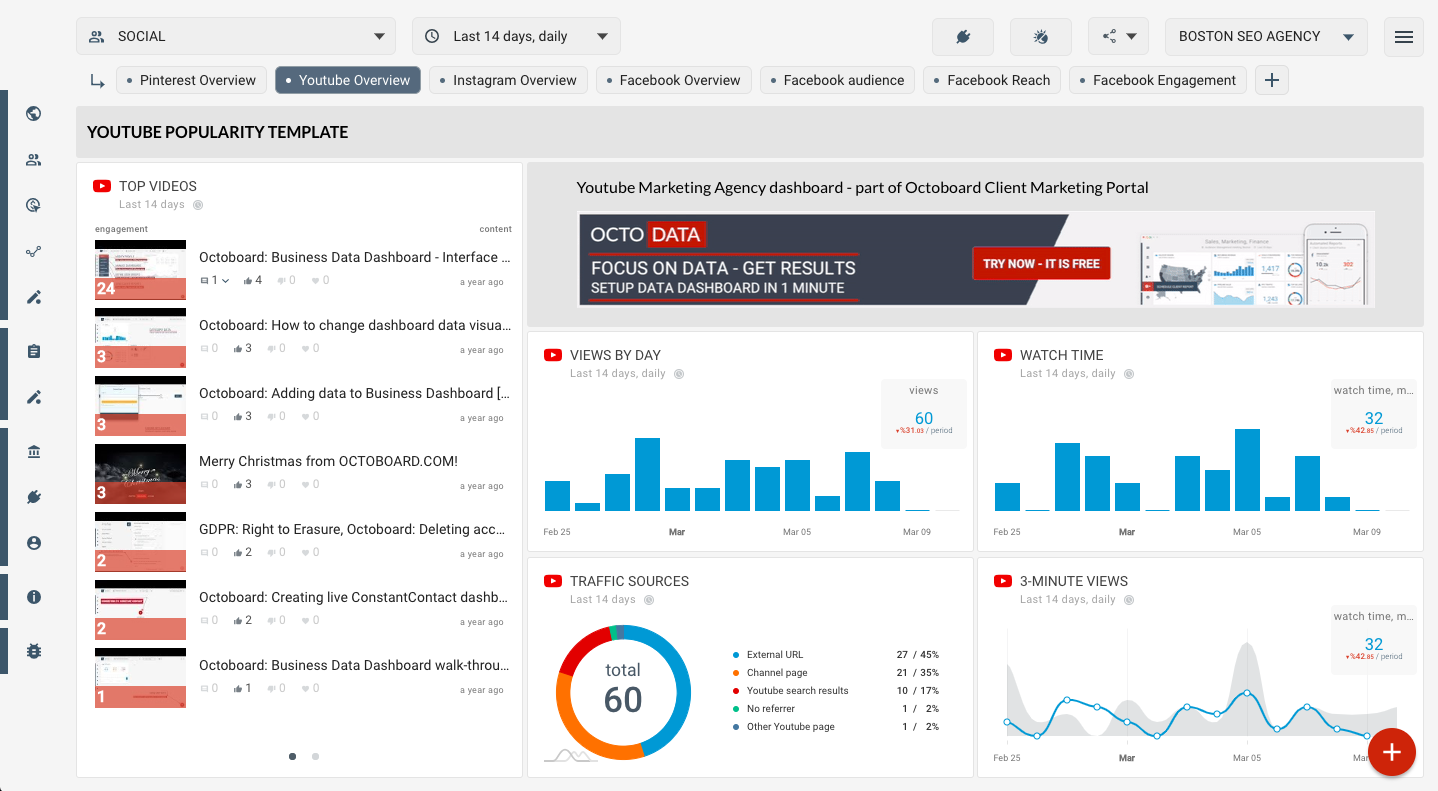
Task: Click the orange Channel page legend dot
Action: [x=736, y=673]
